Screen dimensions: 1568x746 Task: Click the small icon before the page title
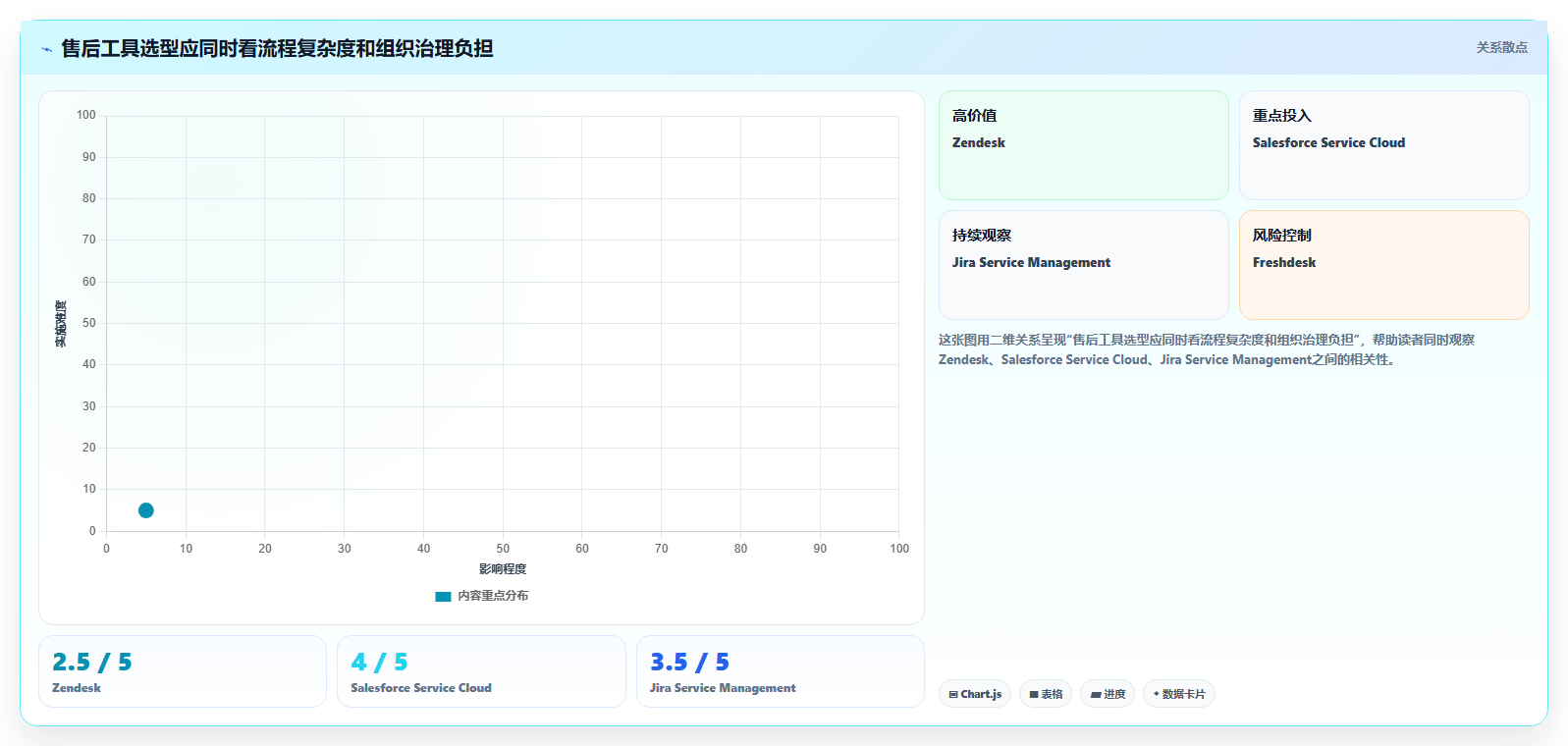click(x=46, y=49)
